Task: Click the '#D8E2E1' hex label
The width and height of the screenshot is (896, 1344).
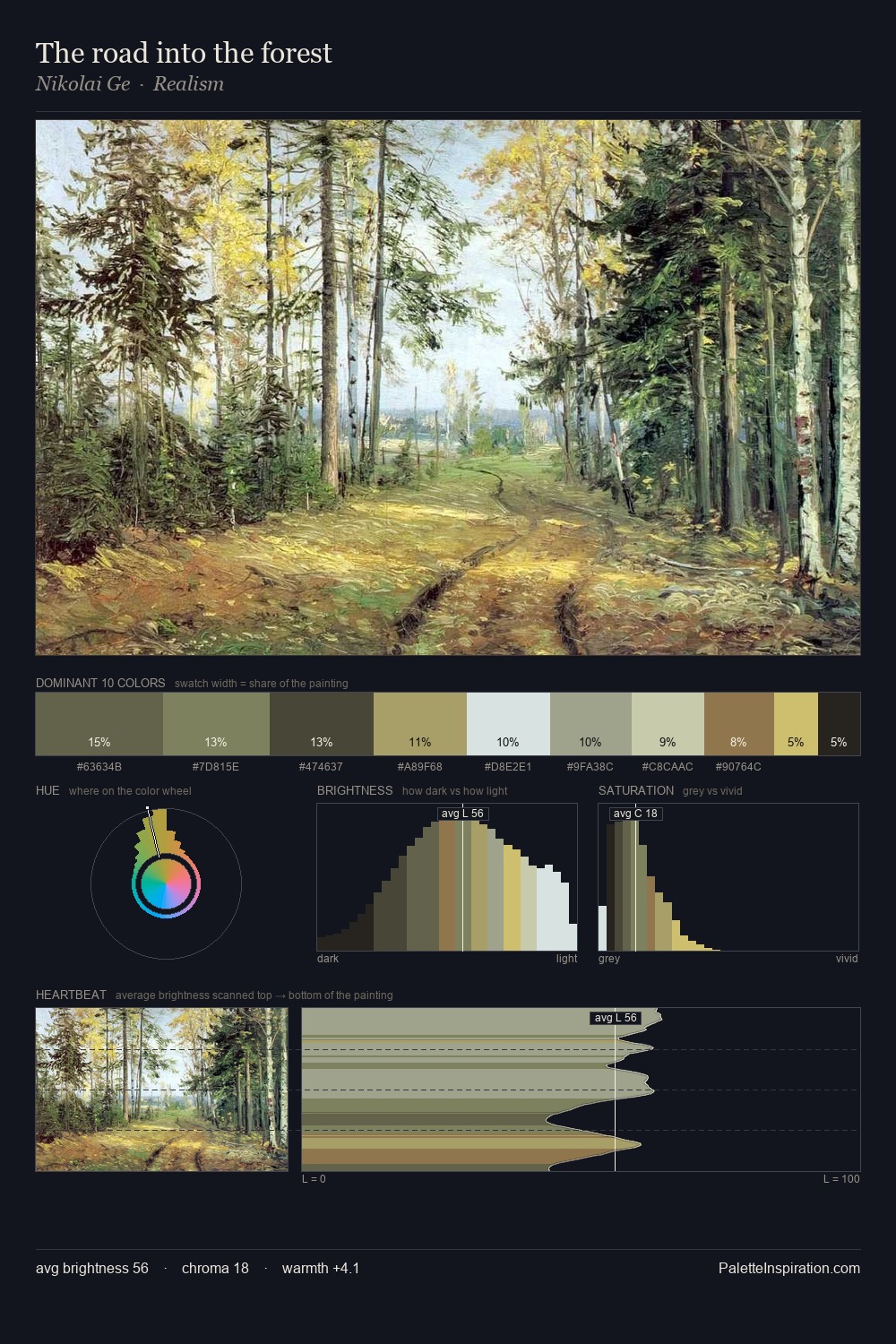Action: click(508, 767)
